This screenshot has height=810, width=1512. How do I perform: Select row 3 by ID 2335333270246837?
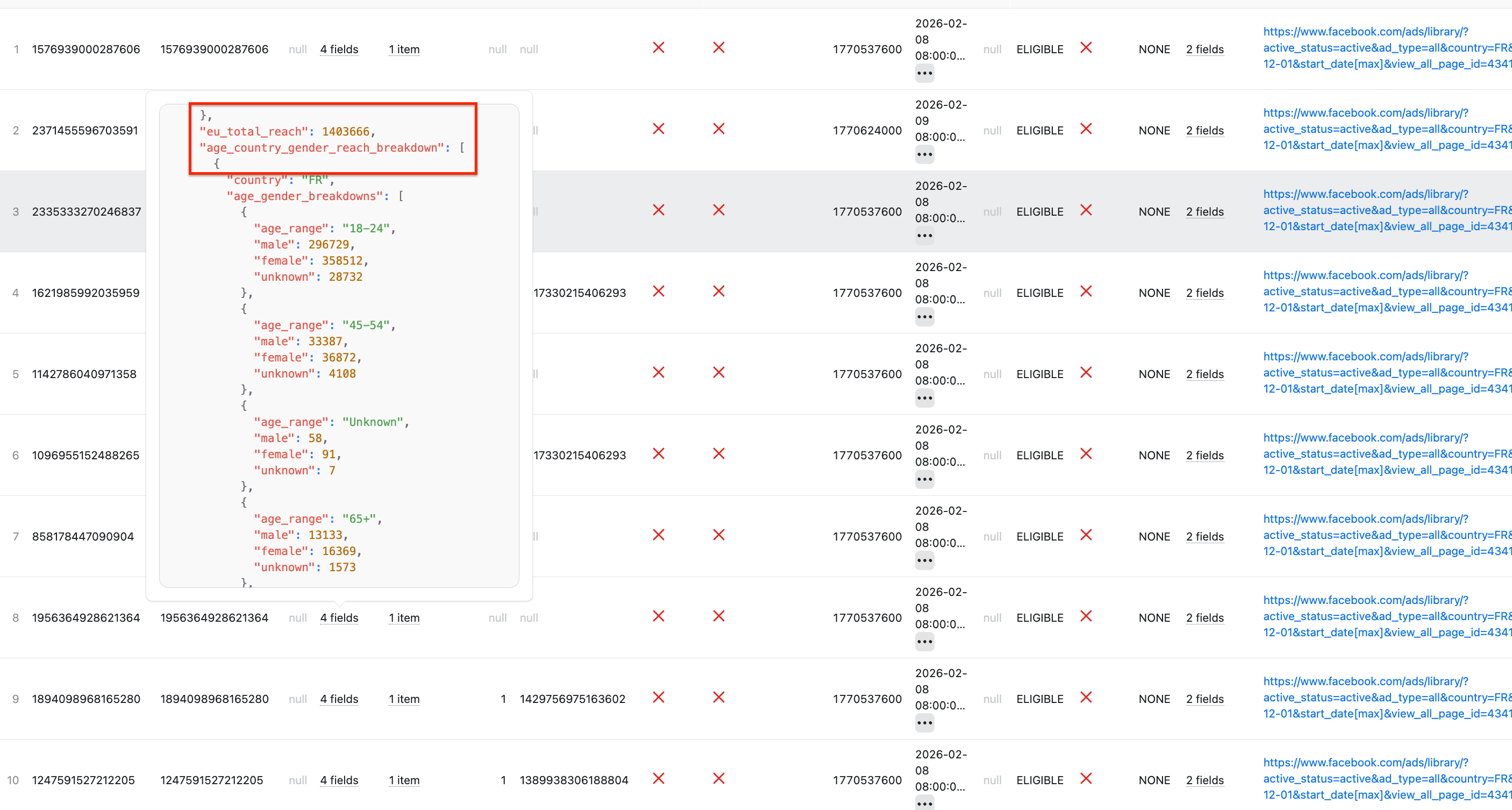[86, 212]
